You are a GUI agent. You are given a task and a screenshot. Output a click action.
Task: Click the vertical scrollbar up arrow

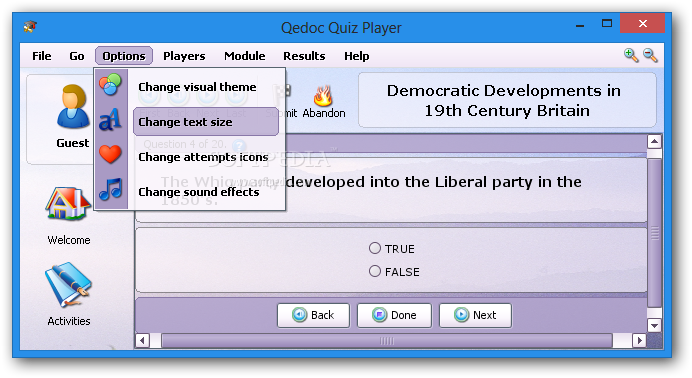click(654, 142)
